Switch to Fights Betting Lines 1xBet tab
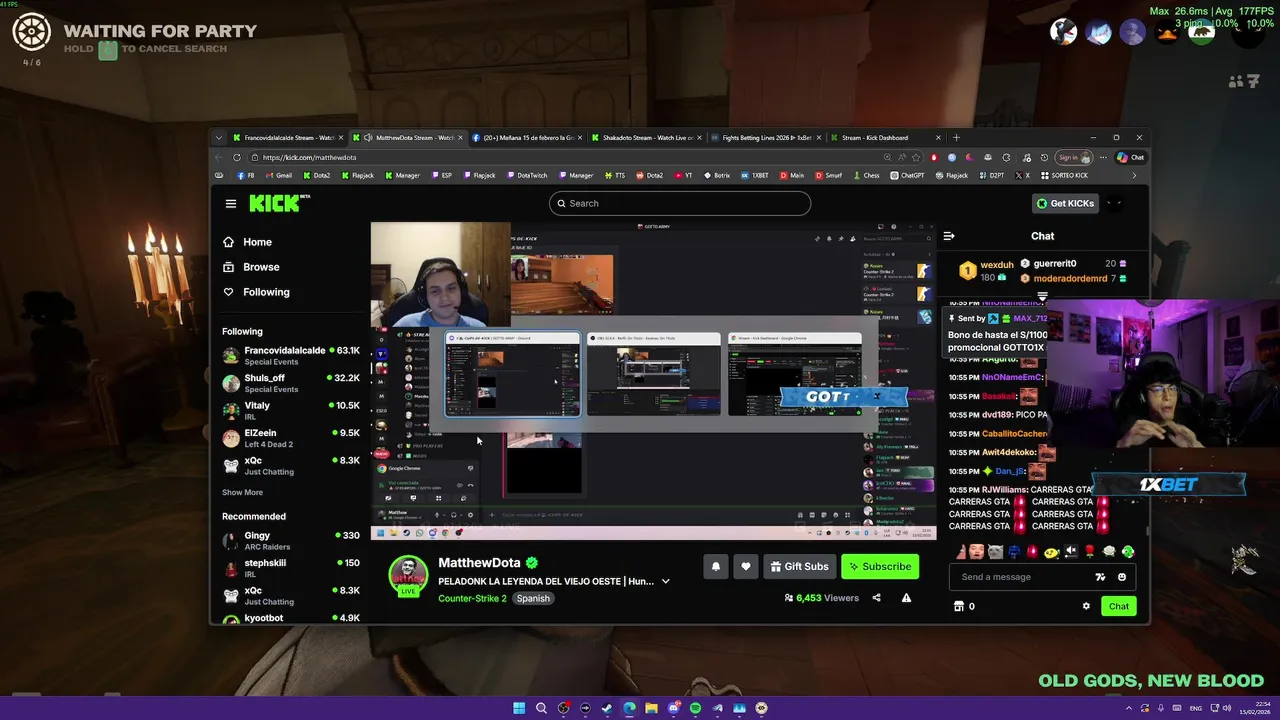 [x=764, y=137]
